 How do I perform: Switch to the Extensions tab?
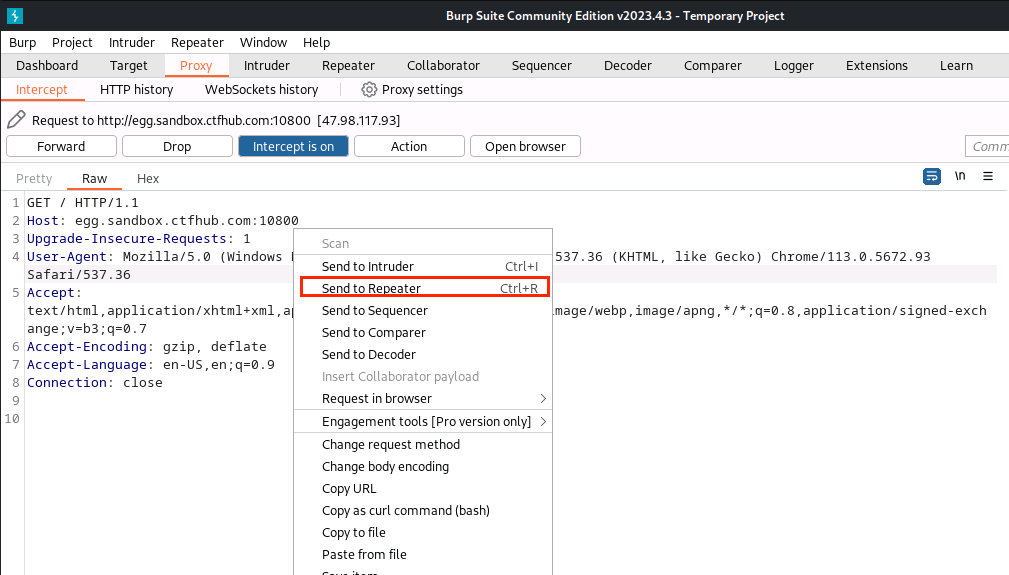coord(877,66)
